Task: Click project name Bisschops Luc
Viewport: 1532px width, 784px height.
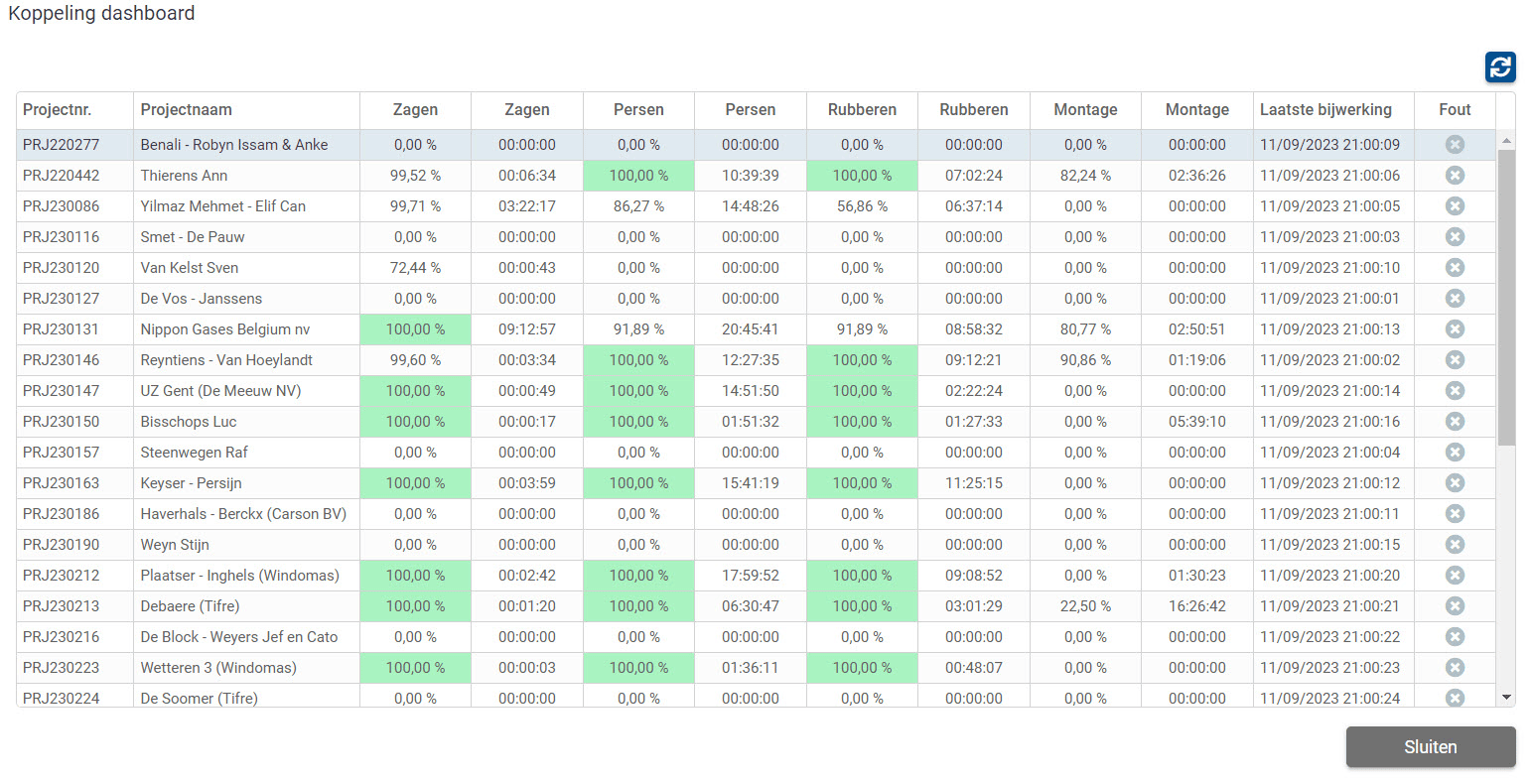Action: (x=189, y=422)
